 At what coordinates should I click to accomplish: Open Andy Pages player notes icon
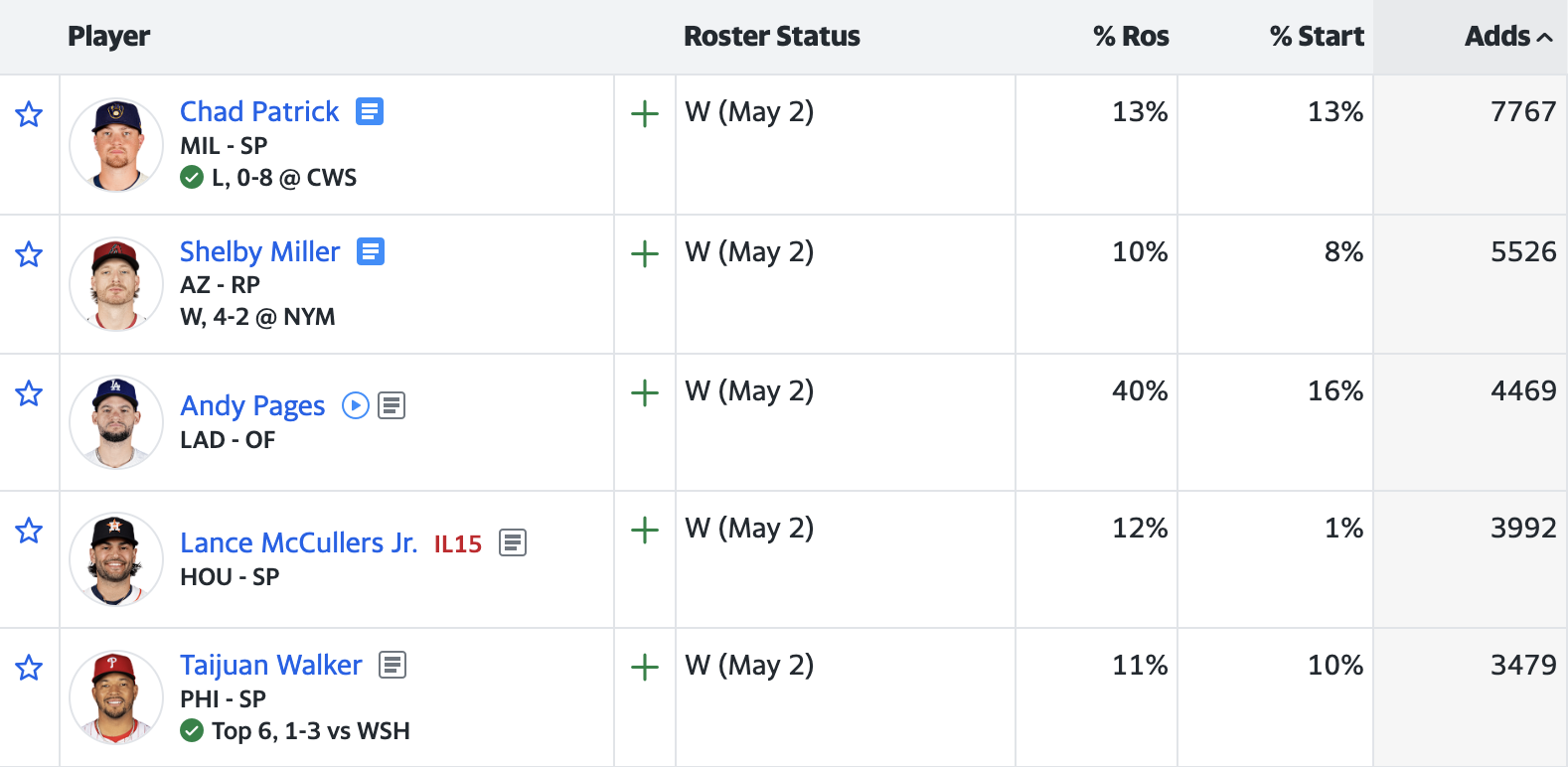(392, 405)
